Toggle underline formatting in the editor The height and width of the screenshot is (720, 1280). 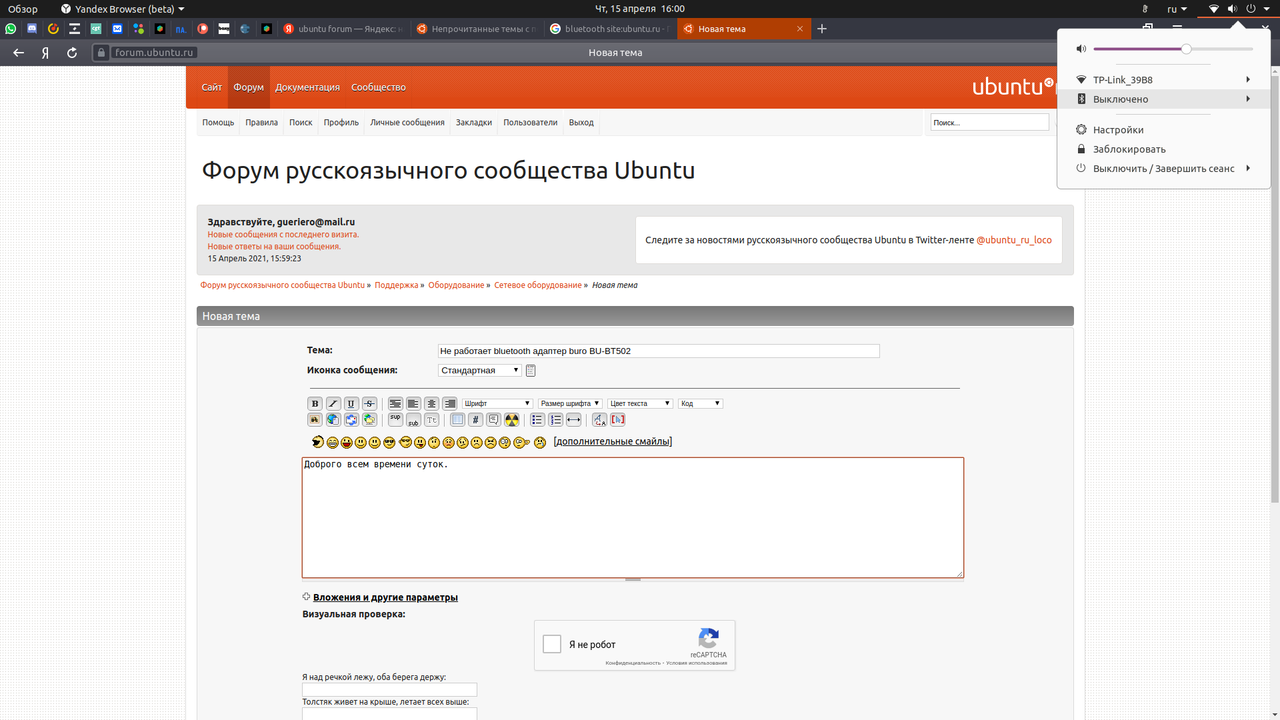[351, 402]
